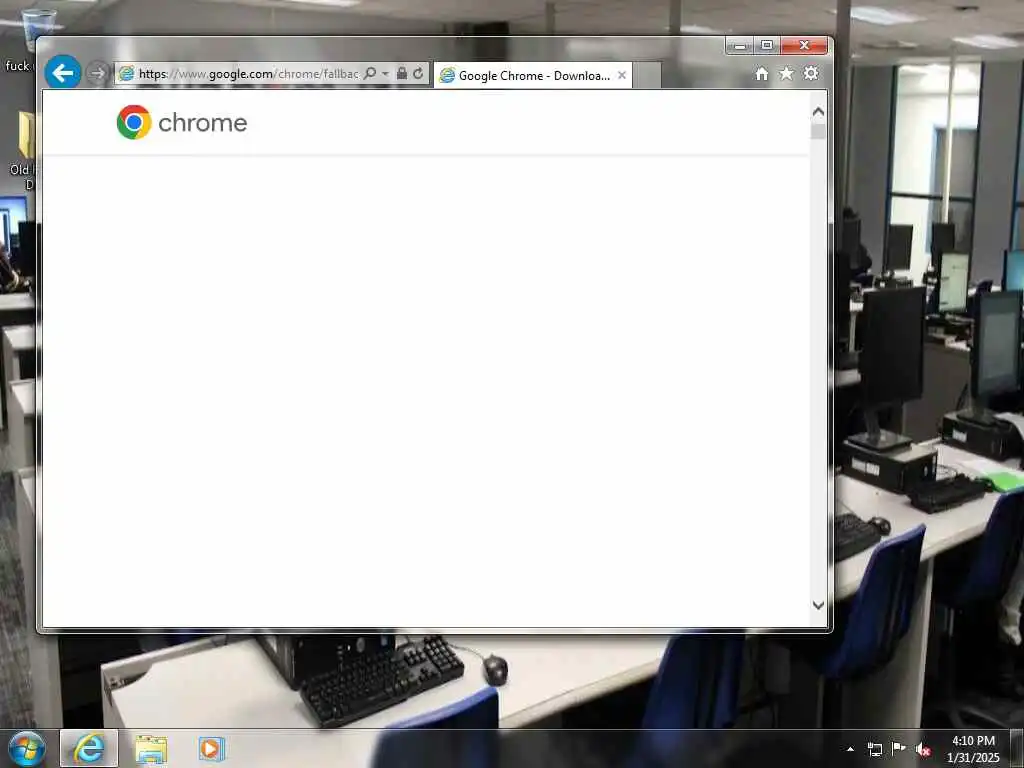This screenshot has width=1024, height=768.
Task: Go to the home page icon
Action: click(761, 74)
